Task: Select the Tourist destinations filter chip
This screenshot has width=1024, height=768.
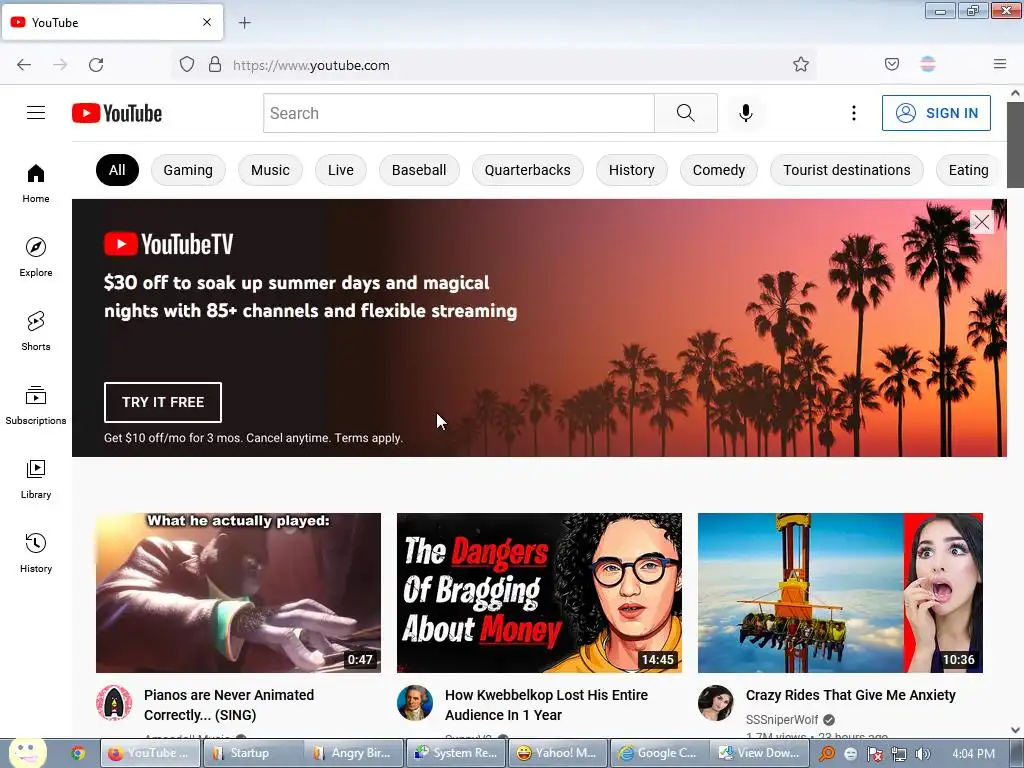Action: click(847, 170)
